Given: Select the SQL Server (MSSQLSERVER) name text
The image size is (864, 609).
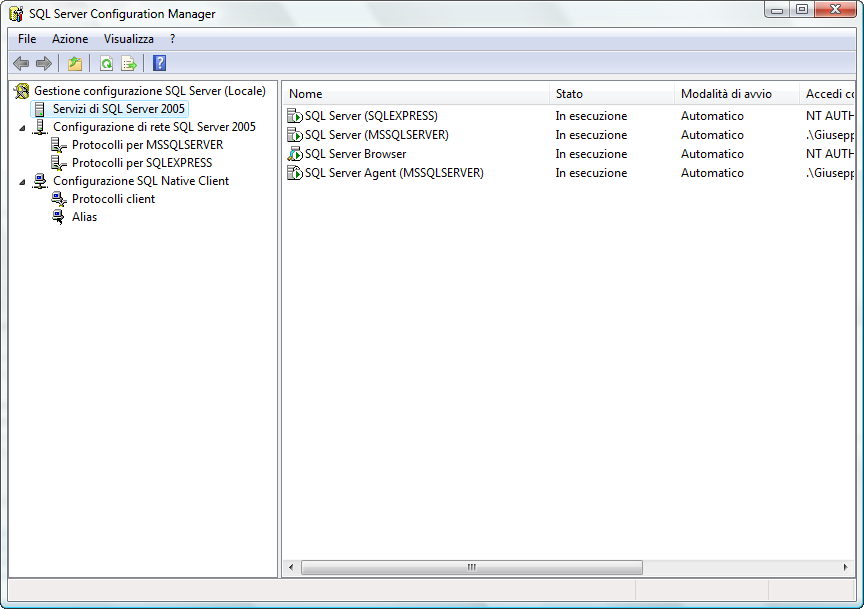Looking at the screenshot, I should (377, 134).
